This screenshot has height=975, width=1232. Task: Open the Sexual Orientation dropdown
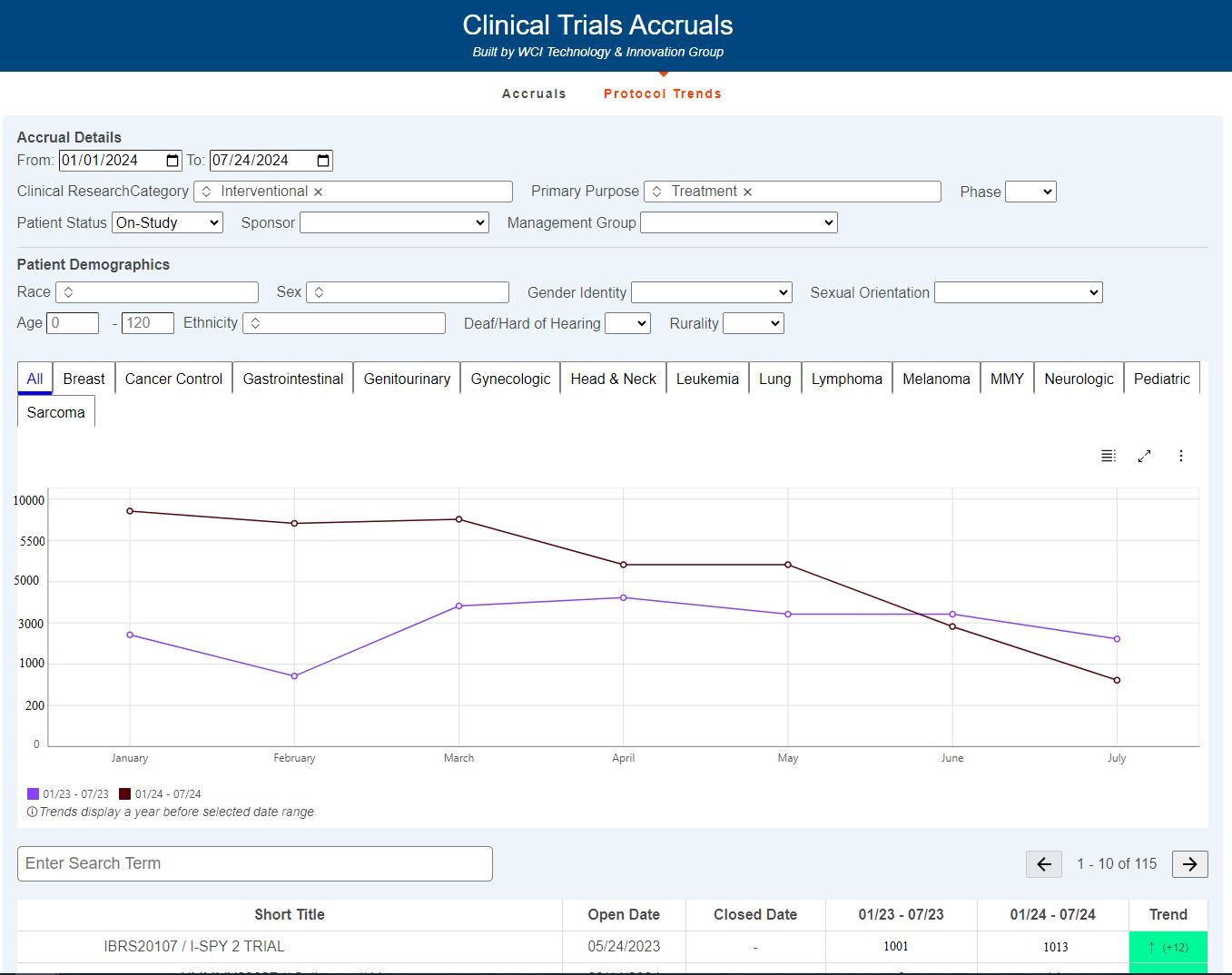1019,292
